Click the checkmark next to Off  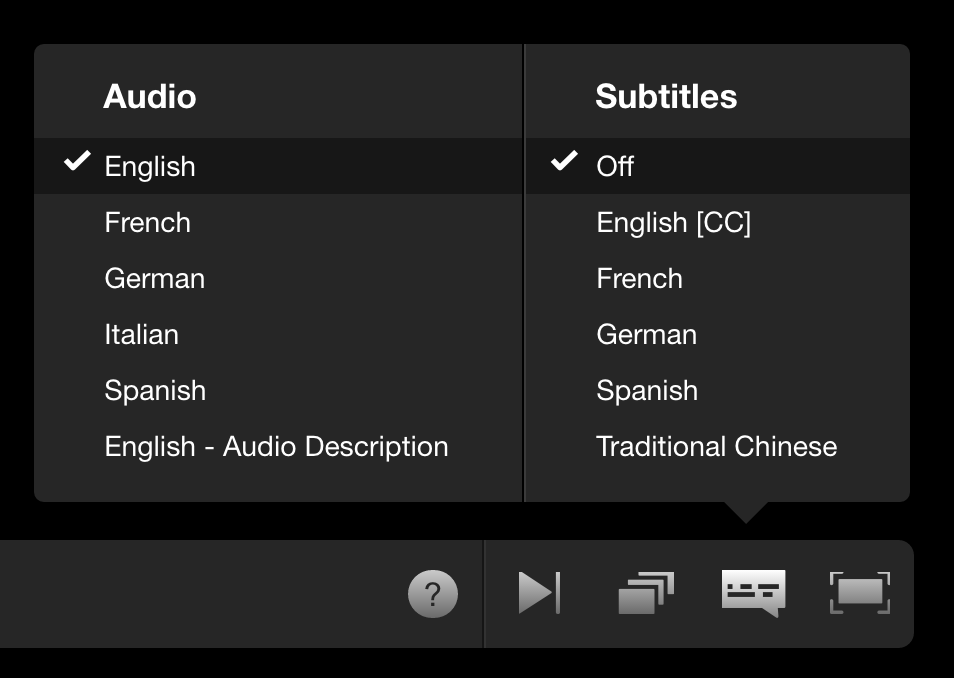(x=565, y=161)
